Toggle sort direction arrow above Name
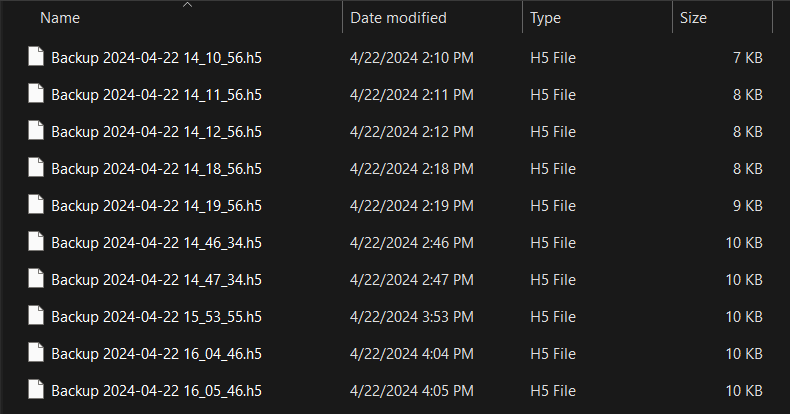This screenshot has width=790, height=414. 187,5
